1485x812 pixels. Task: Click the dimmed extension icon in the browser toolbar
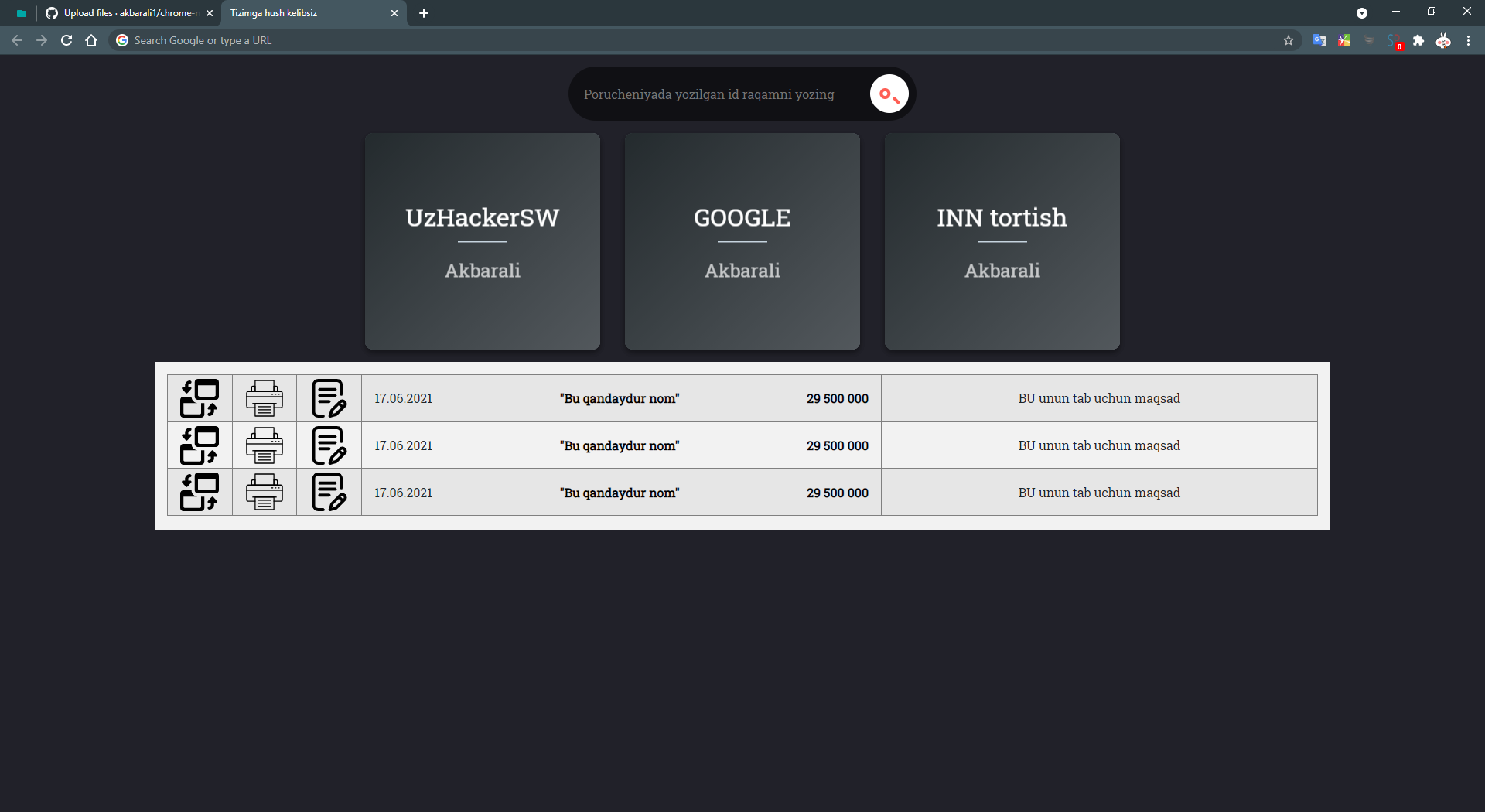(1369, 40)
